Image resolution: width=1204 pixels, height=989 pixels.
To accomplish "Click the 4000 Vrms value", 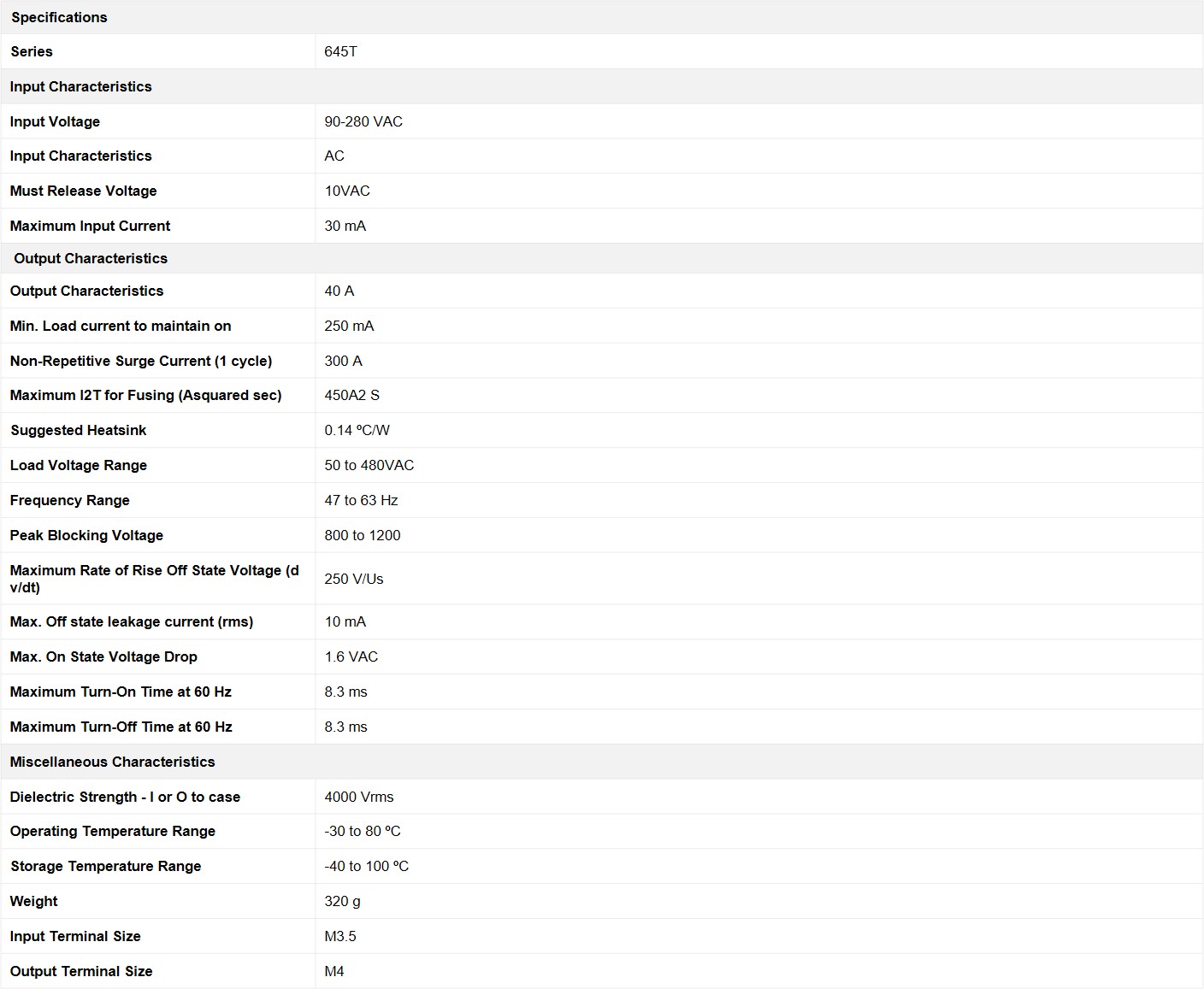I will (359, 797).
